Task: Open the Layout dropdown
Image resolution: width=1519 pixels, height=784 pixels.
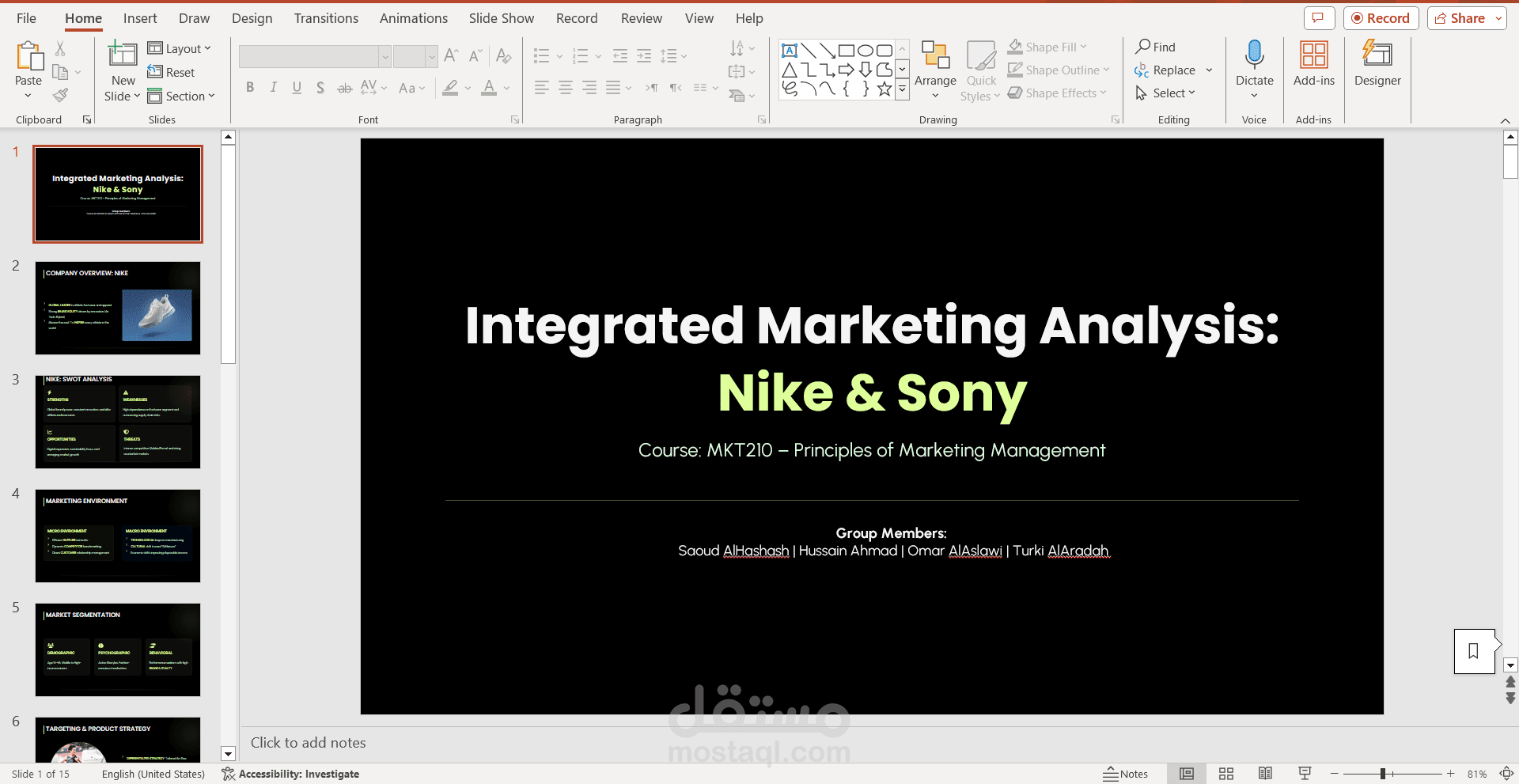Action: 180,48
